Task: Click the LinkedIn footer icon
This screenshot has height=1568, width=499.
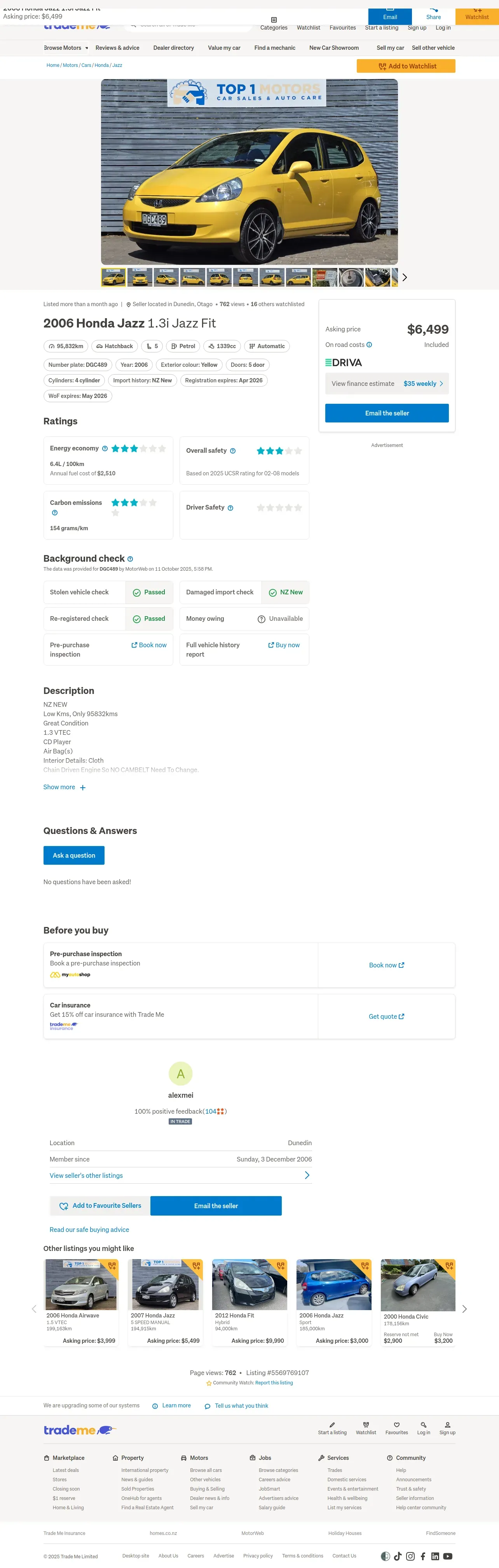Action: tap(435, 1556)
